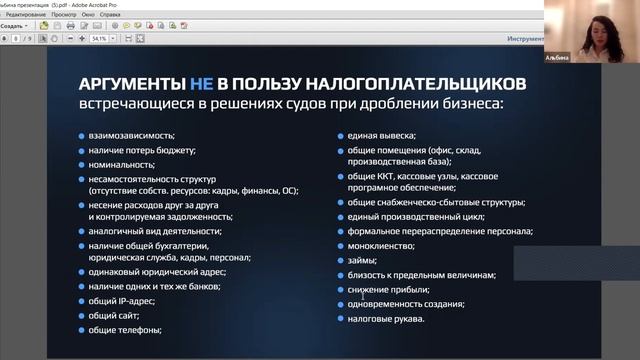Click the gear settings toolbar icon

[x=115, y=26]
